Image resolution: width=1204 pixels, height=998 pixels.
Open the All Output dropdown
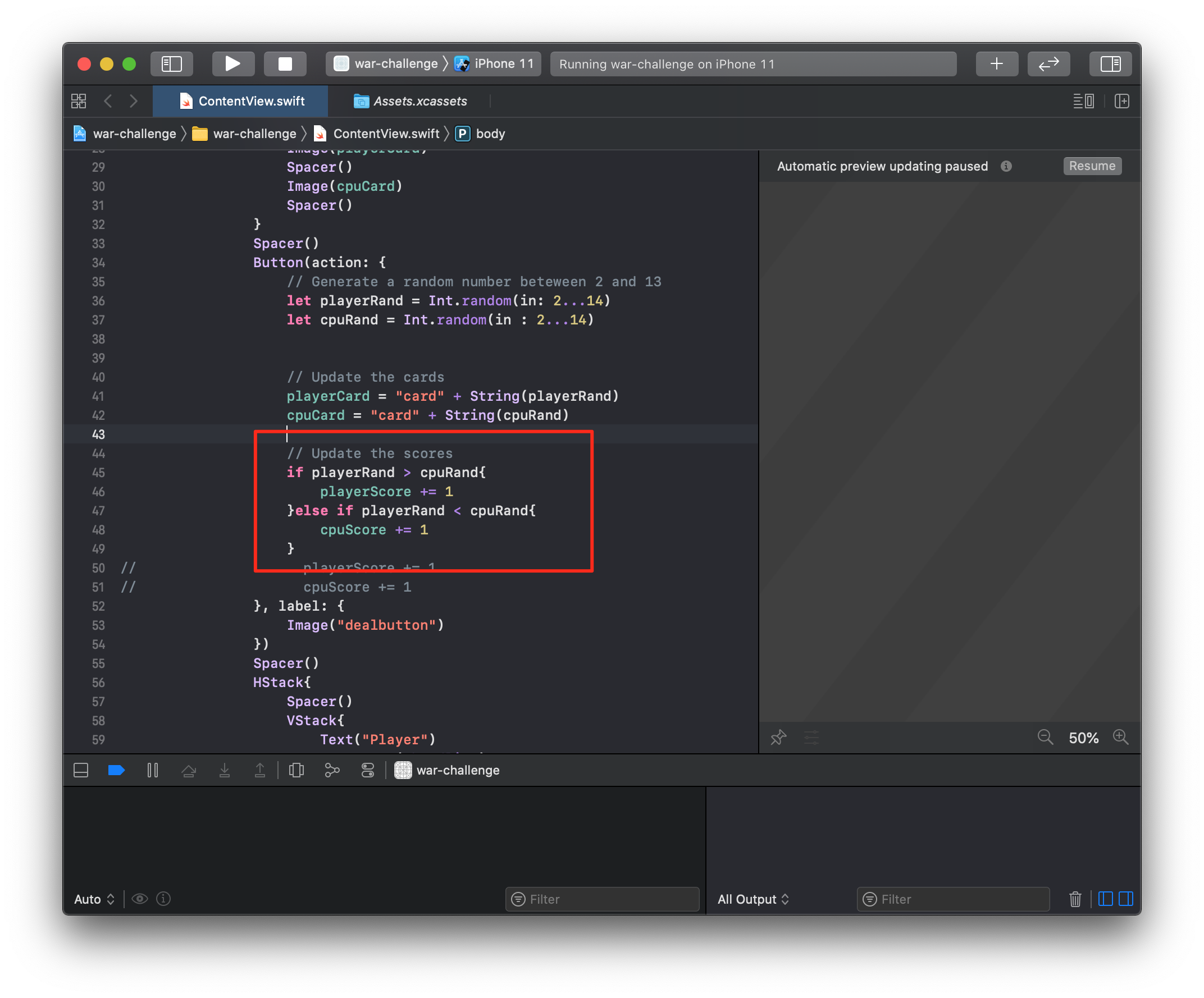[x=753, y=899]
